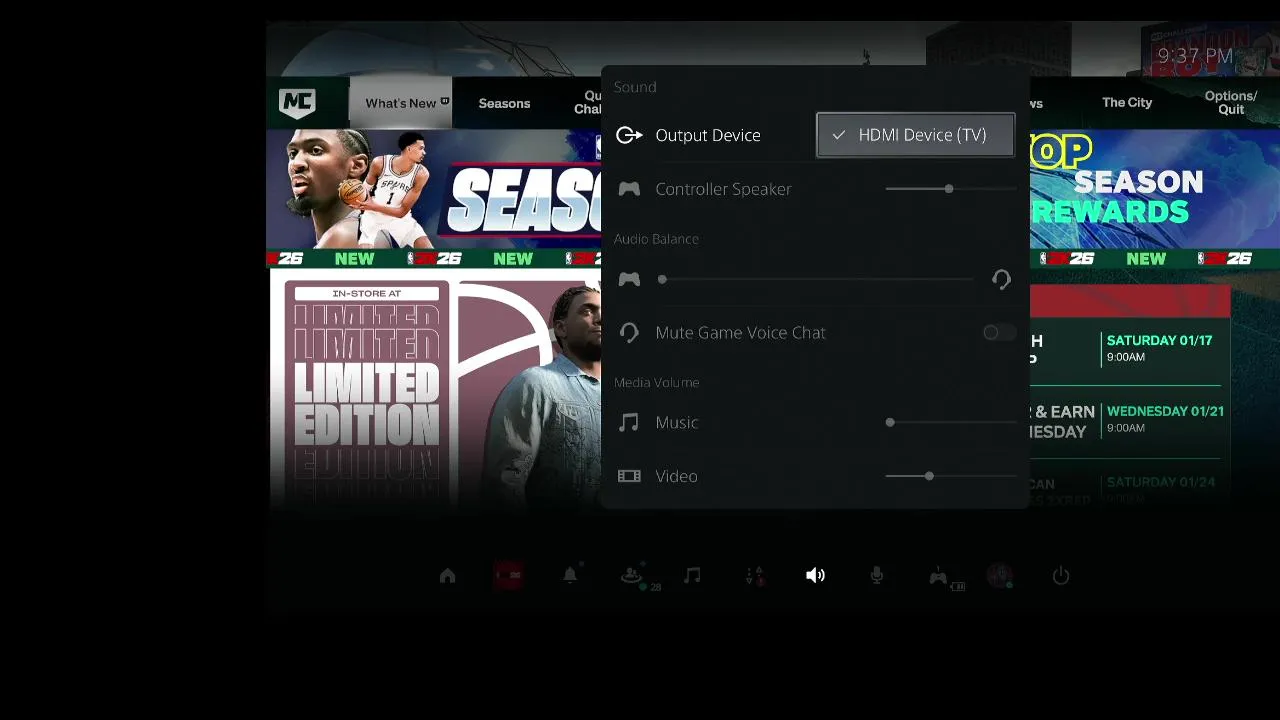Click the 9:37 PM clock
This screenshot has width=1280, height=720.
[x=1195, y=56]
